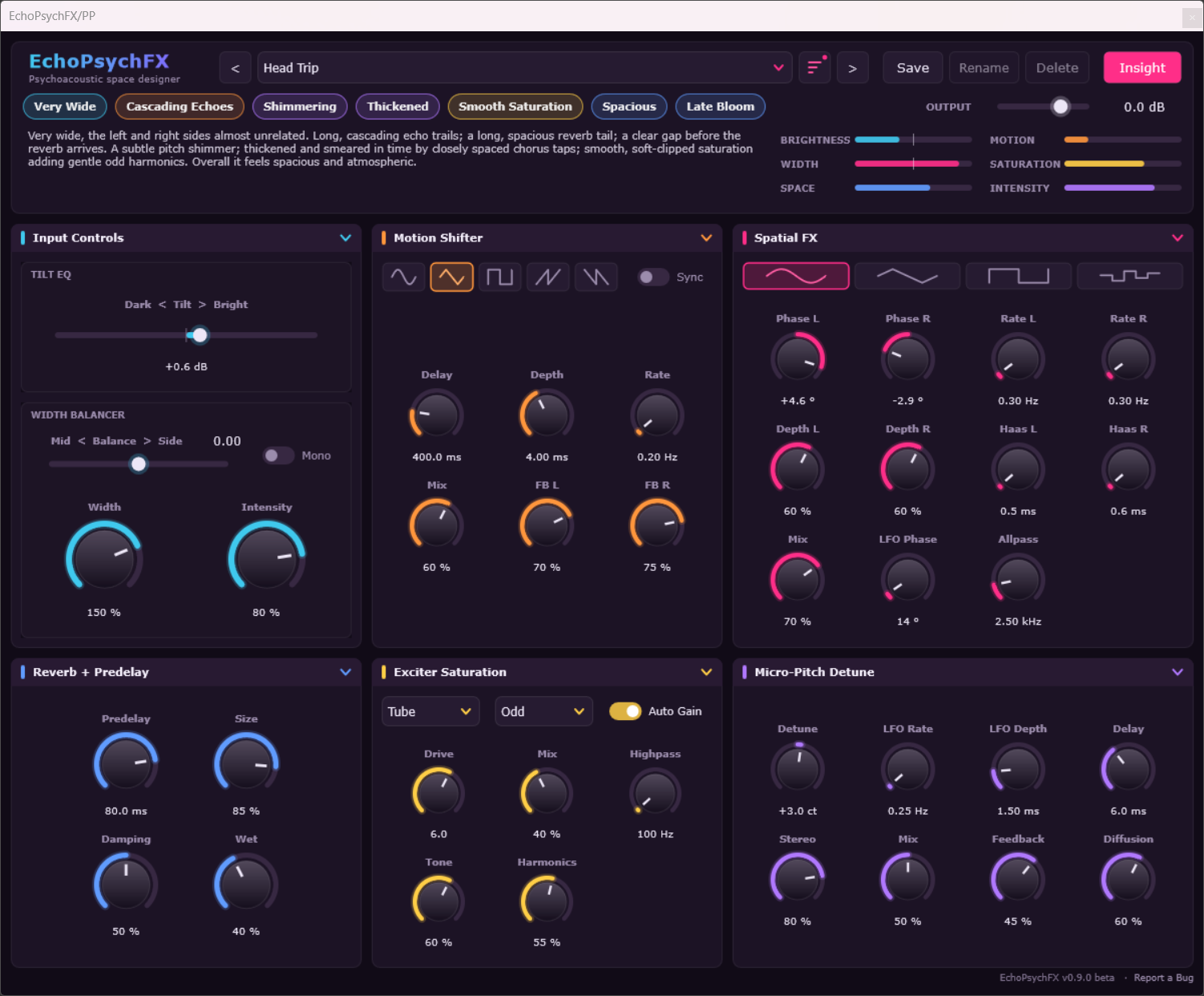Image resolution: width=1204 pixels, height=996 pixels.
Task: Select triangle LFO shape in Spatial FX
Action: 907,276
